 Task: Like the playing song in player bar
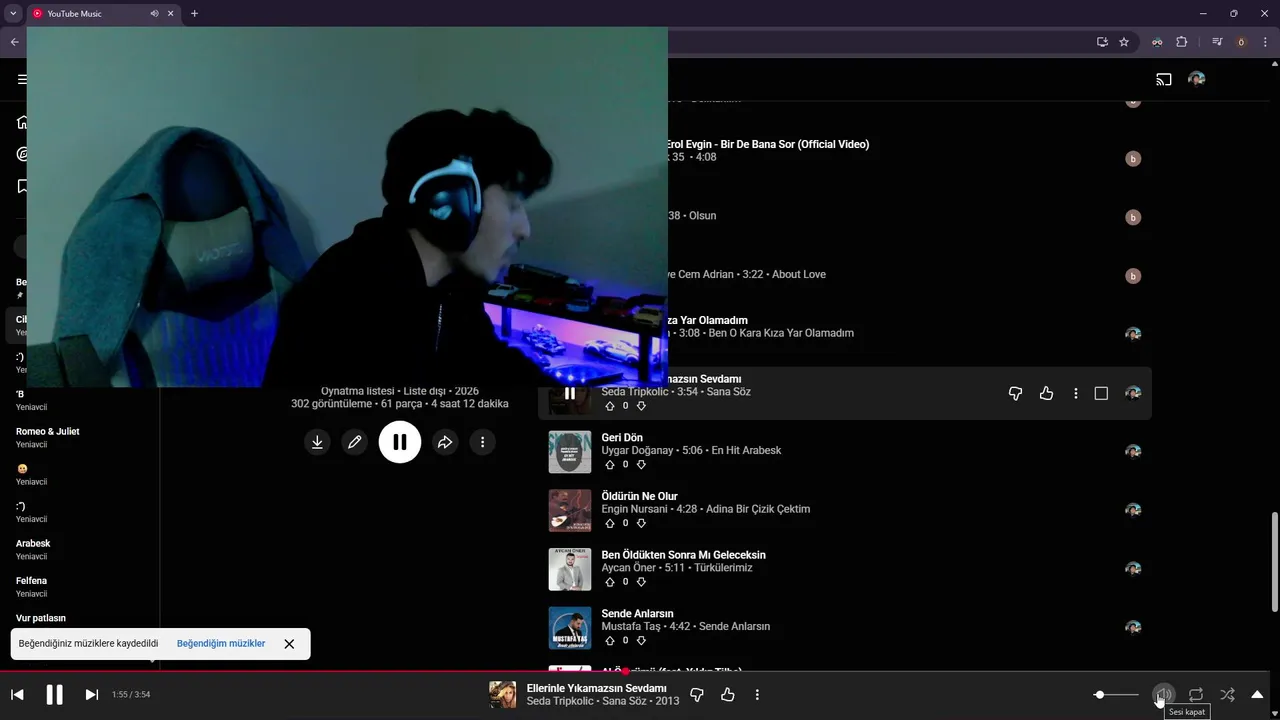pyautogui.click(x=728, y=695)
